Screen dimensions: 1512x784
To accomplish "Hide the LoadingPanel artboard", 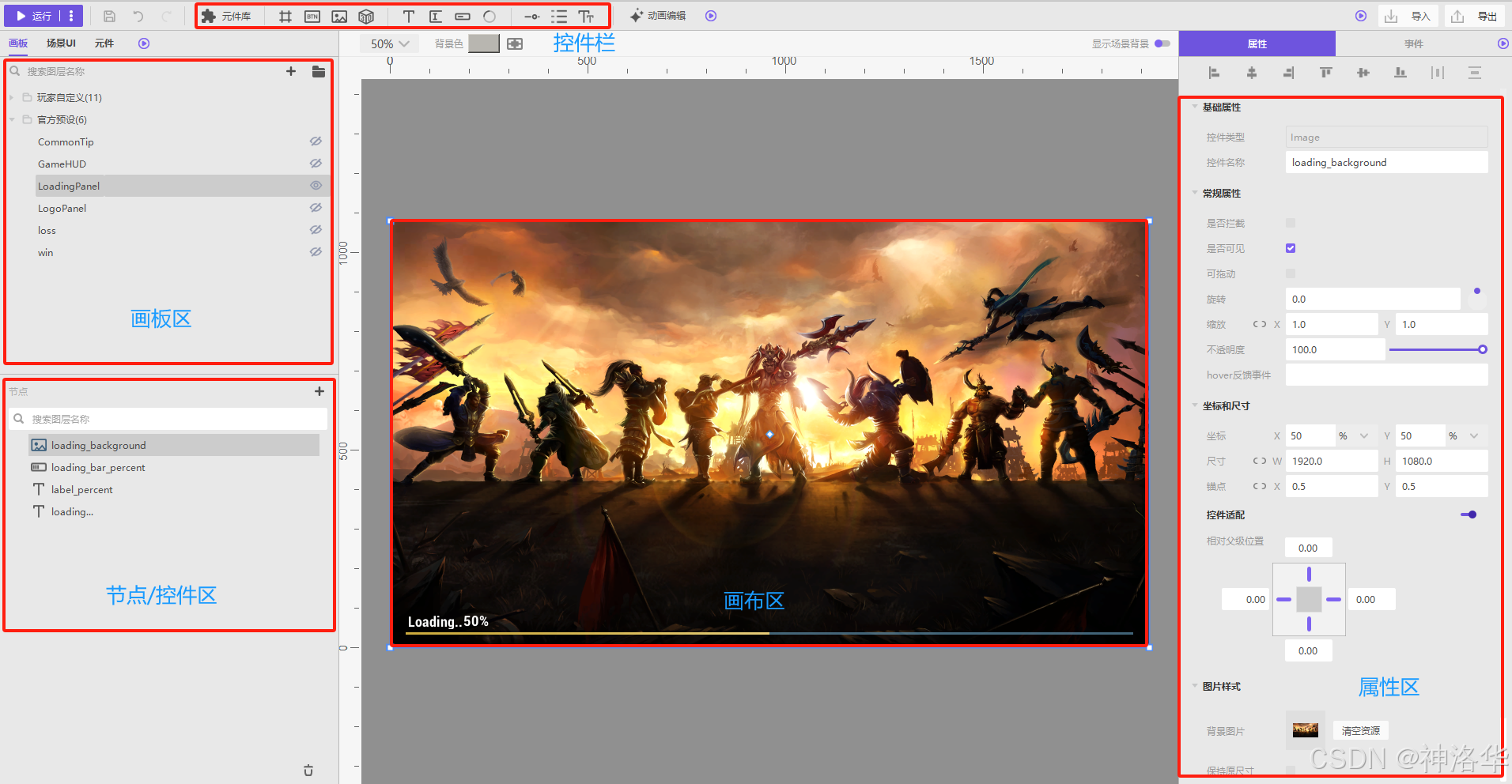I will pyautogui.click(x=316, y=186).
